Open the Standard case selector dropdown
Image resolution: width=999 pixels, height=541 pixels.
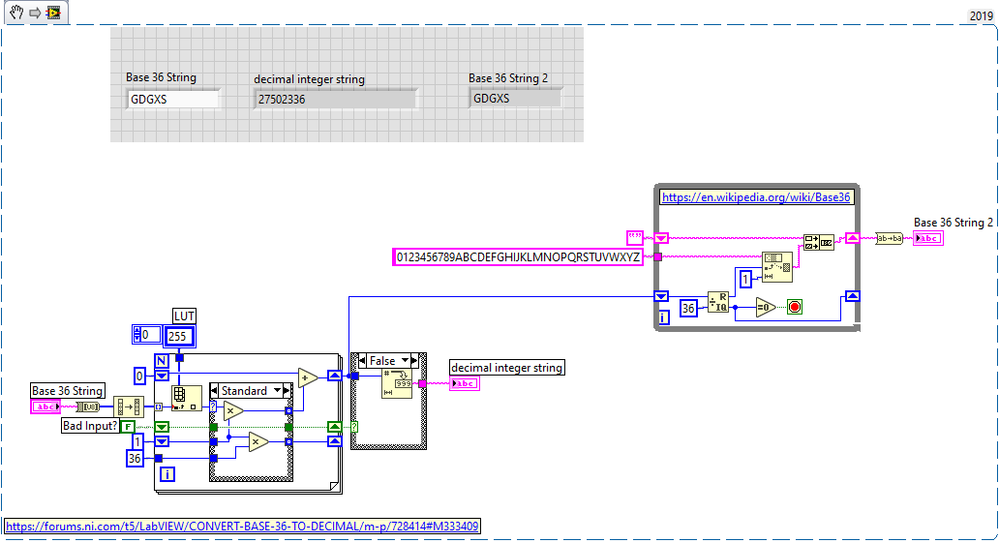250,391
